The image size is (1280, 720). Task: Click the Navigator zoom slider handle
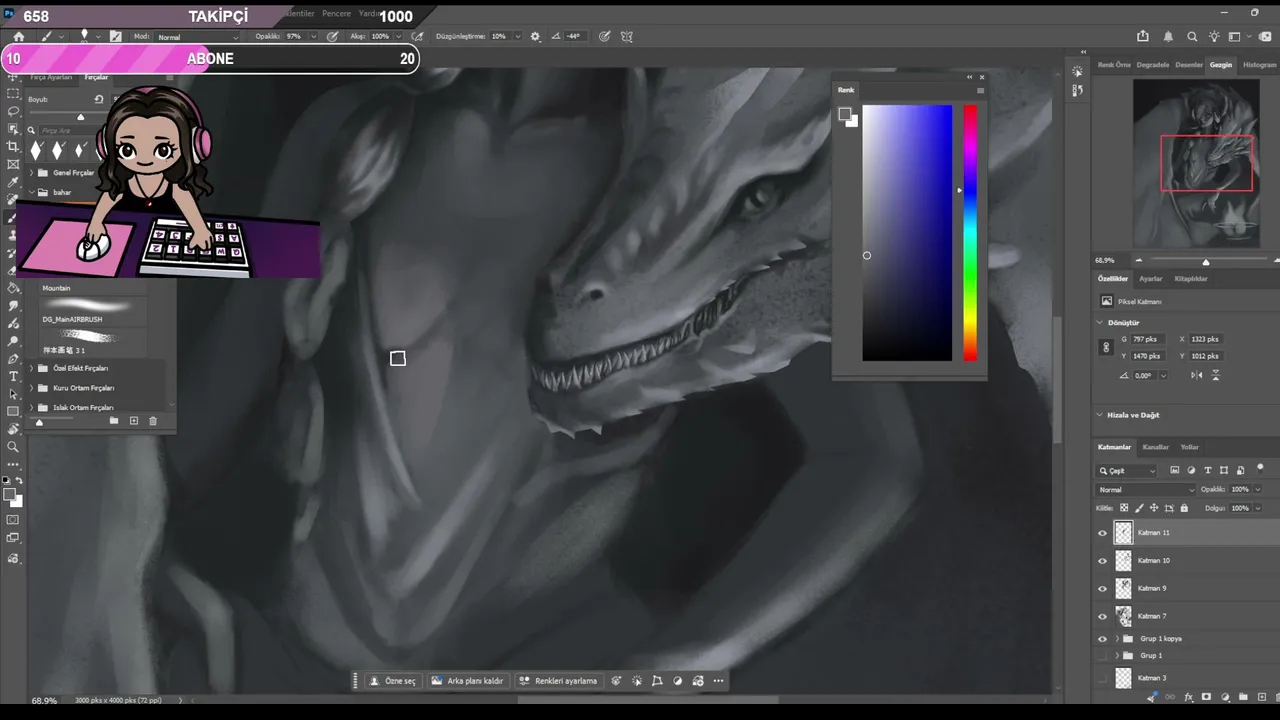(x=1205, y=262)
